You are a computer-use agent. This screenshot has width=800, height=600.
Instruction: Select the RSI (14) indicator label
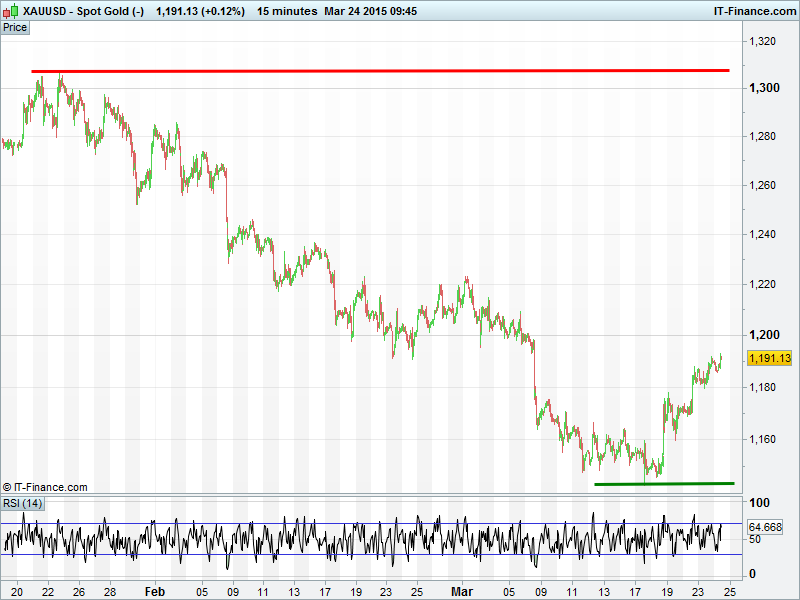pyautogui.click(x=22, y=502)
